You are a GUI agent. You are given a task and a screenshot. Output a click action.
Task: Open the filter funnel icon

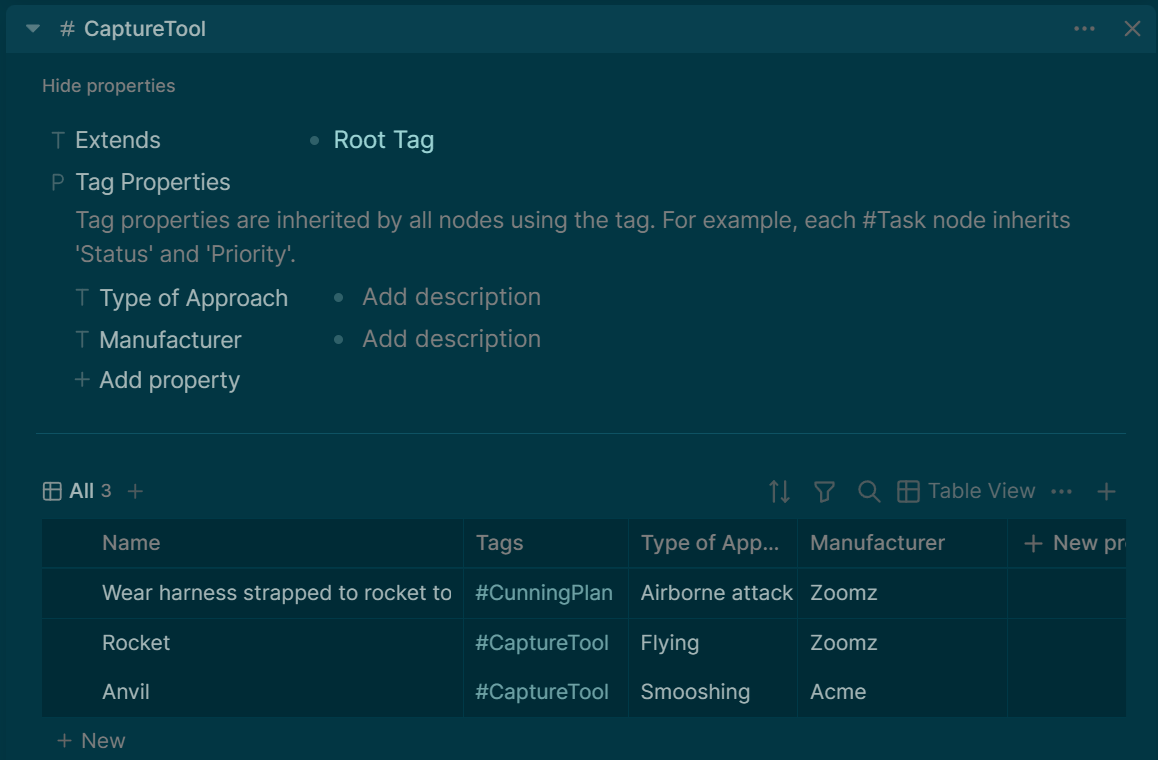[824, 491]
